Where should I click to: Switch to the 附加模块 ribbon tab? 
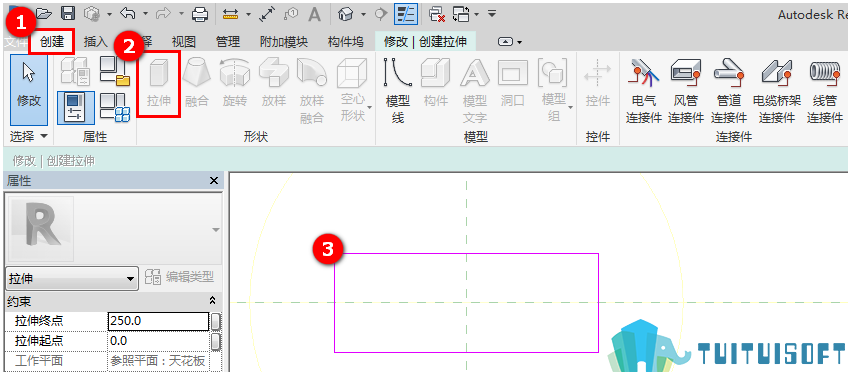(x=284, y=42)
